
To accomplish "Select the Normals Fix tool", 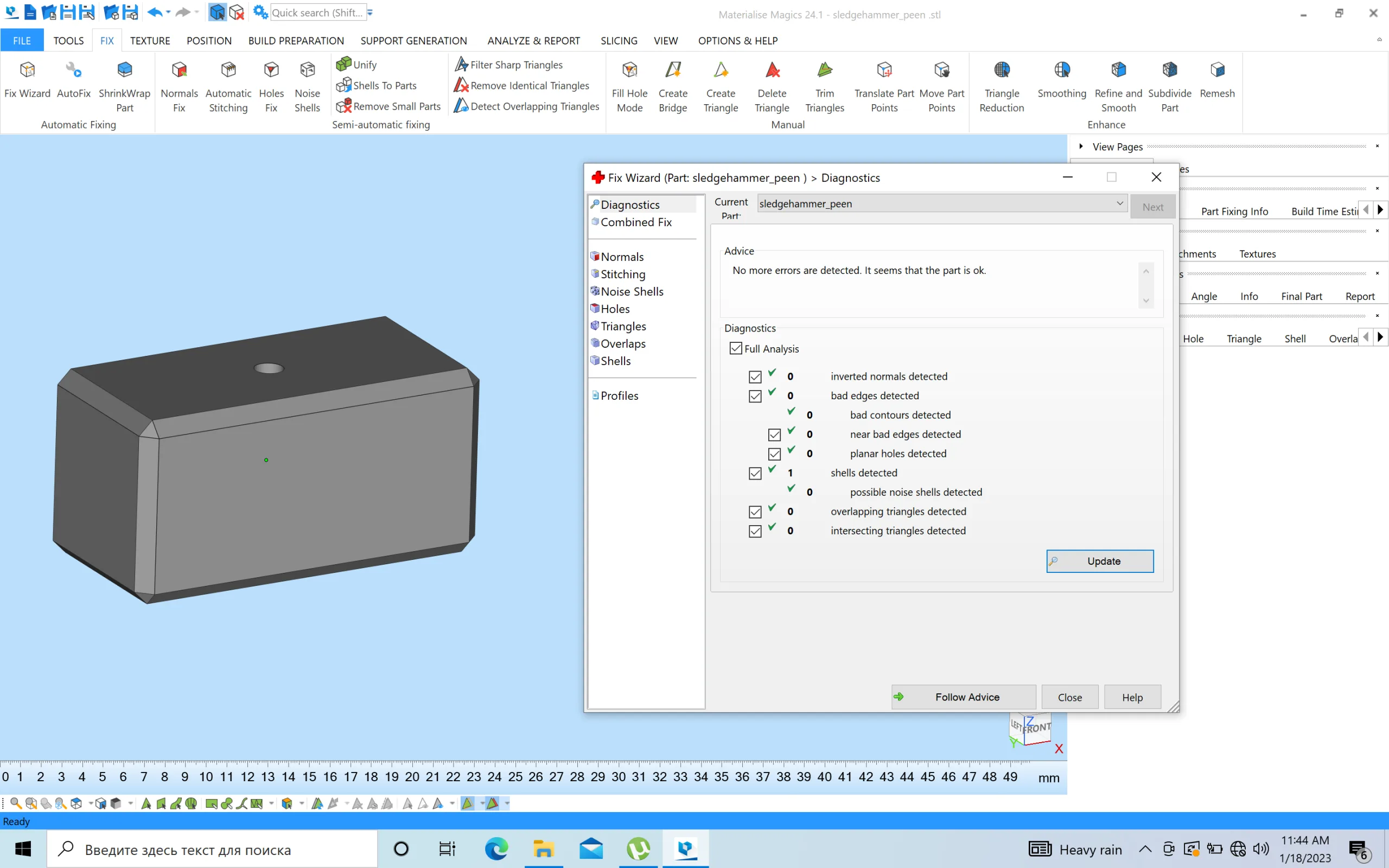I will coord(179,85).
